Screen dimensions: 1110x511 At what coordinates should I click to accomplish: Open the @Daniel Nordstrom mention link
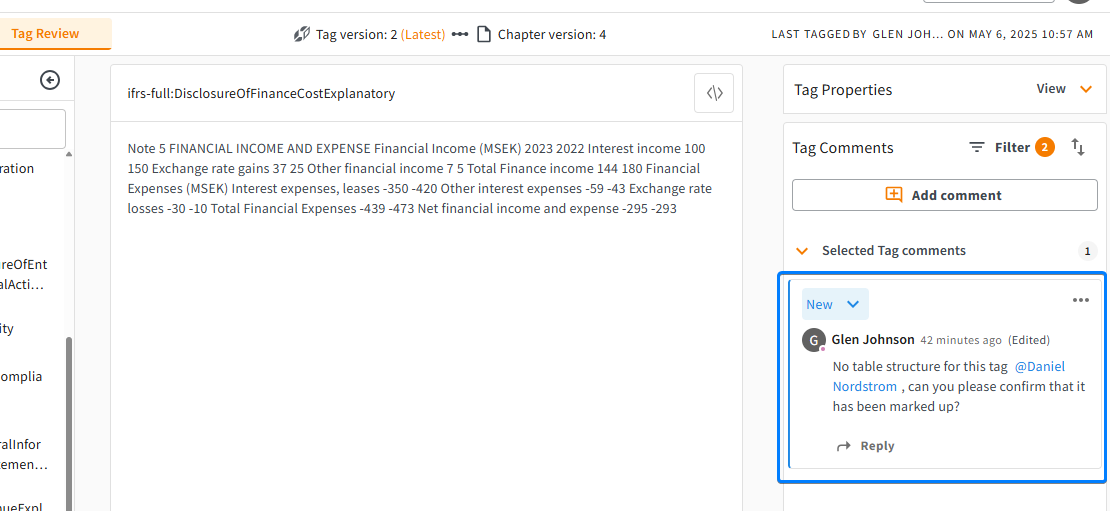949,377
